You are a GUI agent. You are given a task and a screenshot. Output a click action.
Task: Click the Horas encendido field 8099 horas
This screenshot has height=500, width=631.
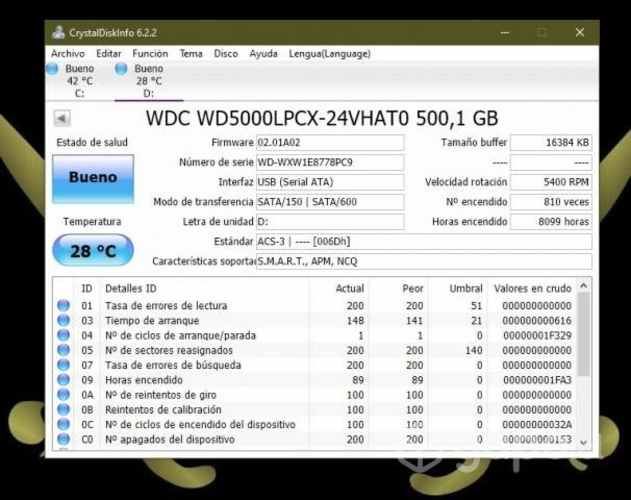[551, 221]
